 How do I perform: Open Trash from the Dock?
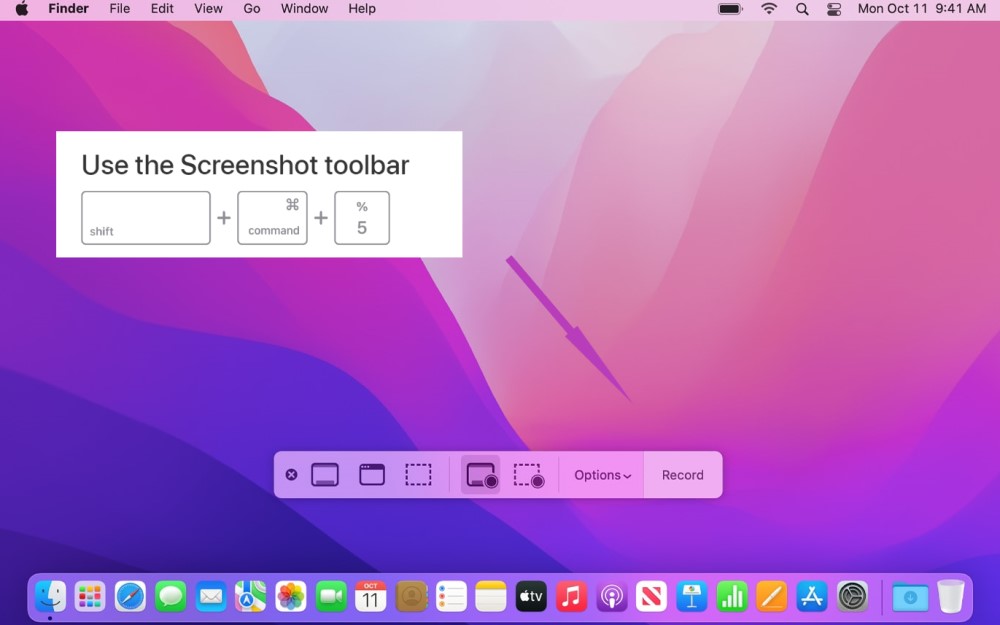[950, 597]
